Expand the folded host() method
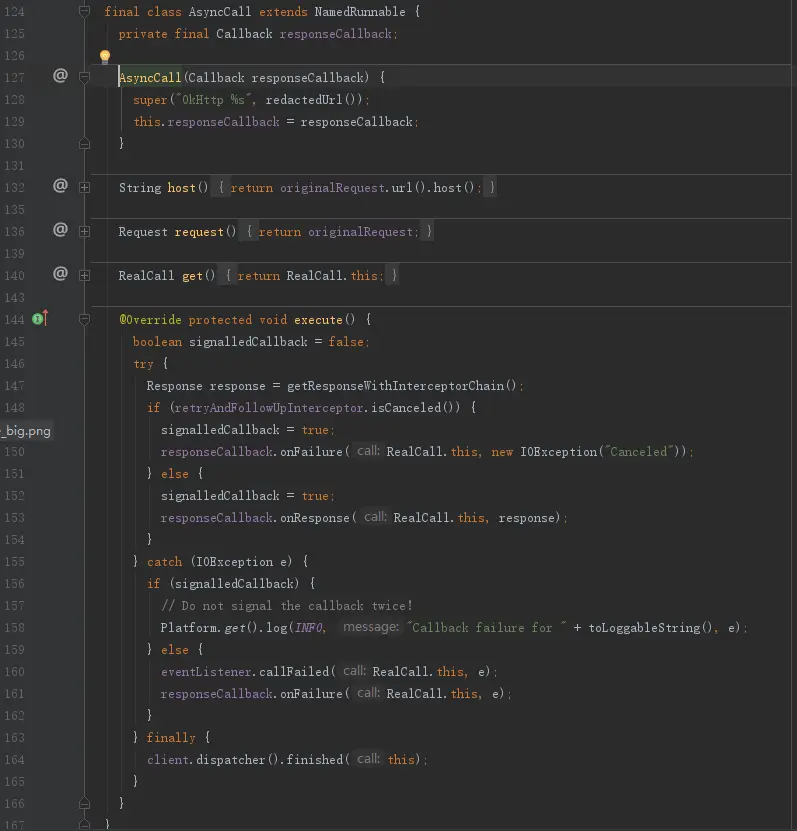797x831 pixels. click(x=84, y=188)
